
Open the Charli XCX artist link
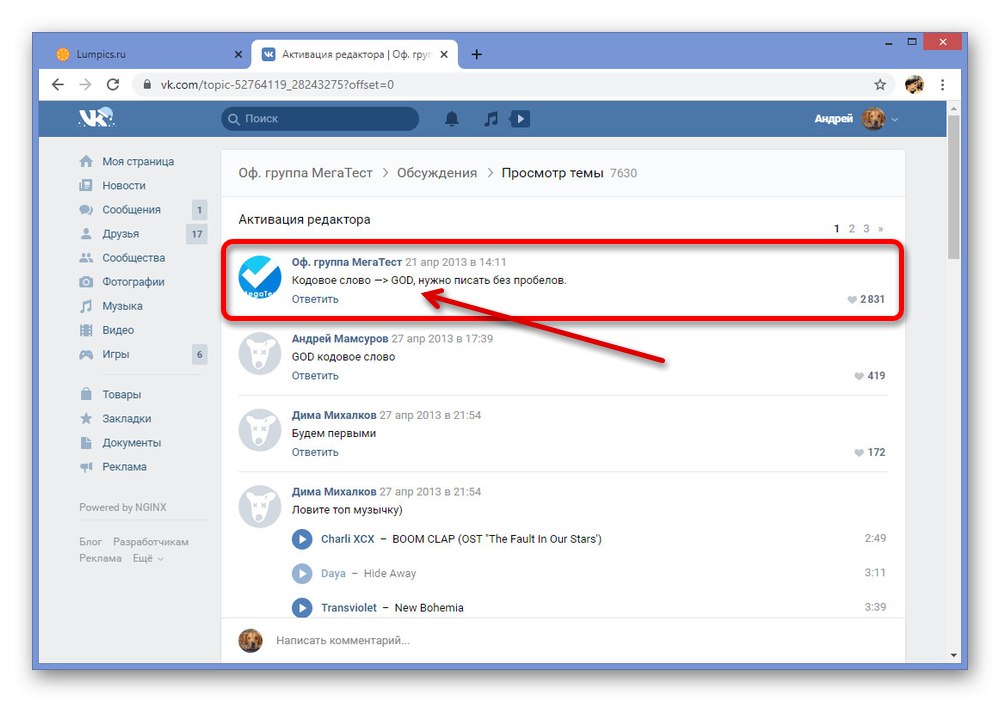348,539
